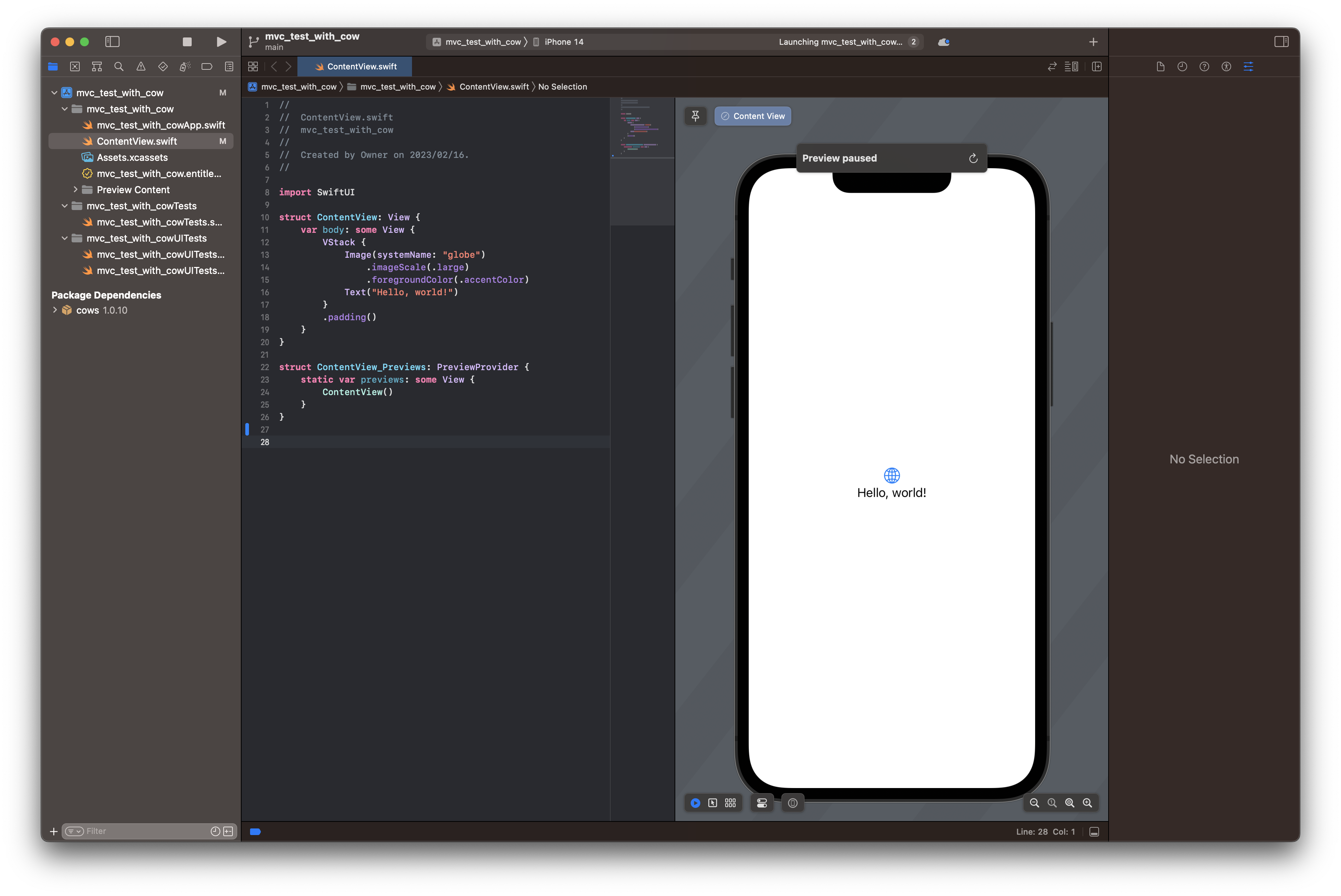The image size is (1341, 896).
Task: Click zoom out on preview canvas
Action: [x=1034, y=803]
